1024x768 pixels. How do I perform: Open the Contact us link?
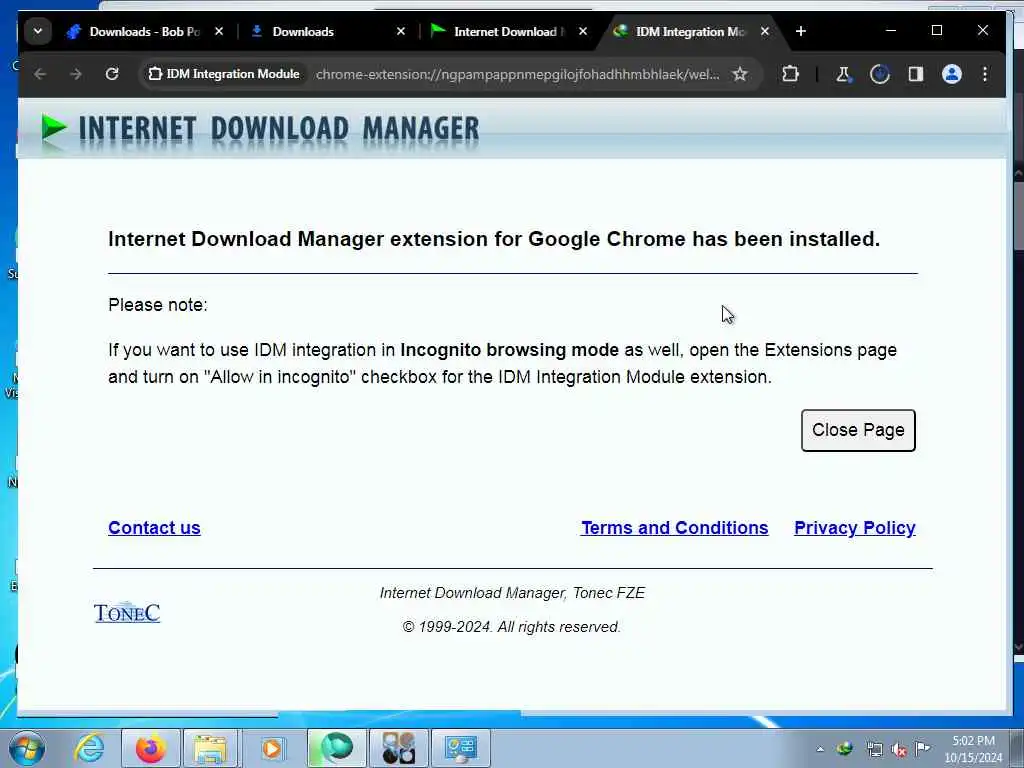pos(154,528)
